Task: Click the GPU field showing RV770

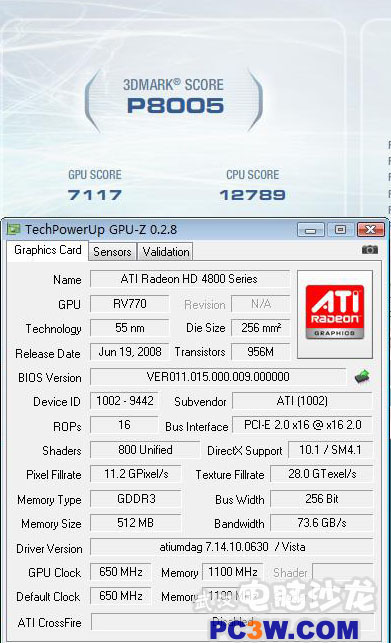Action: click(130, 304)
